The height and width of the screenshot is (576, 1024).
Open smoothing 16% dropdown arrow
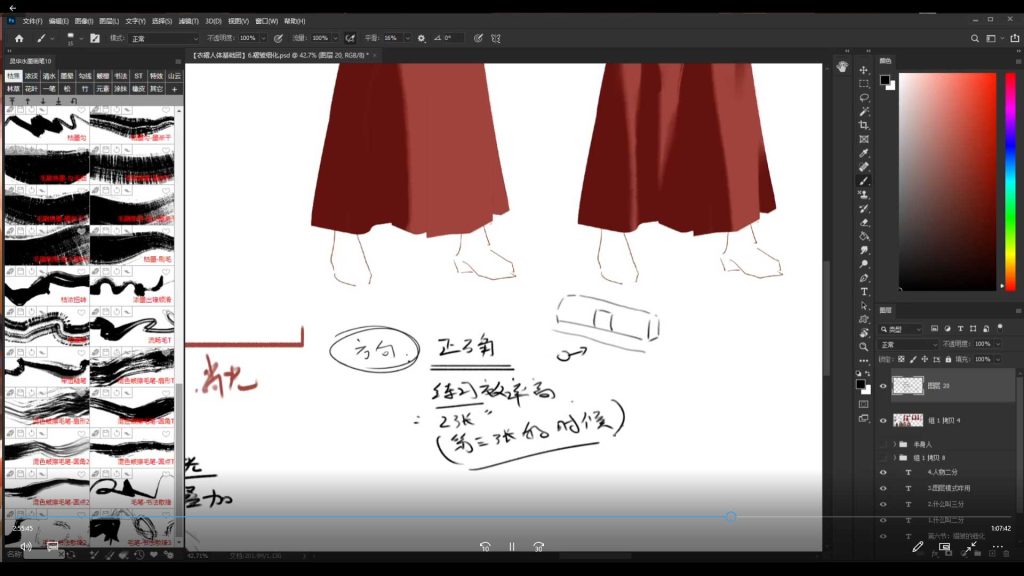click(408, 39)
